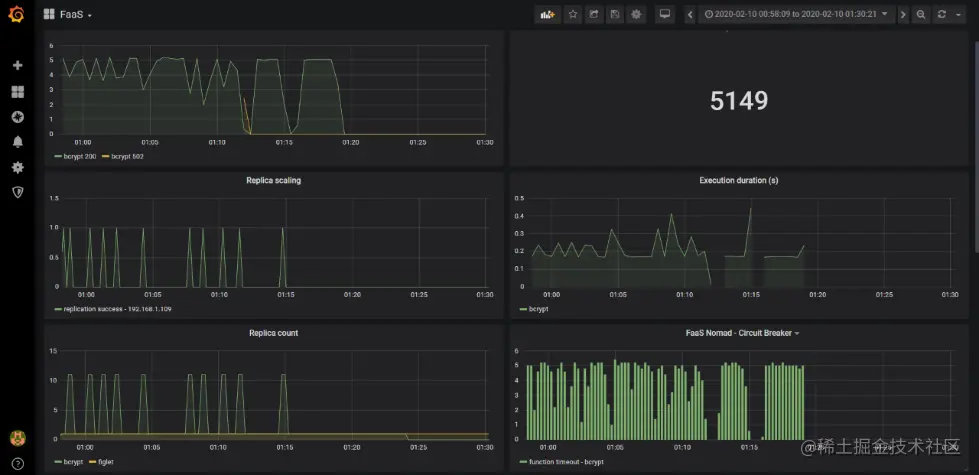Shift time range backward with left arrow
979x475 pixels.
pyautogui.click(x=690, y=14)
